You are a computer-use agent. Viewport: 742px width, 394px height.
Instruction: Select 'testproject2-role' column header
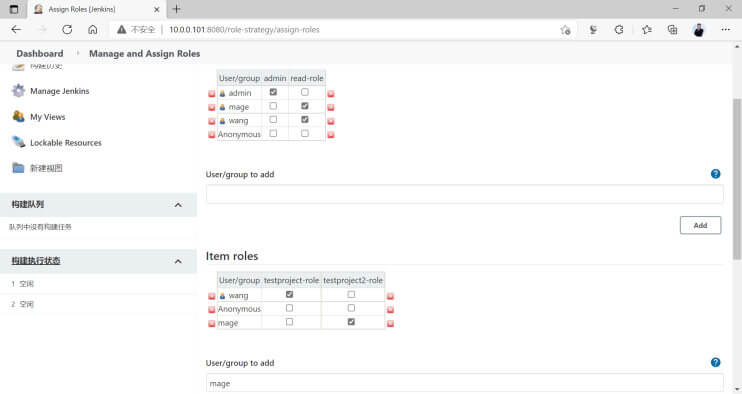click(x=353, y=280)
